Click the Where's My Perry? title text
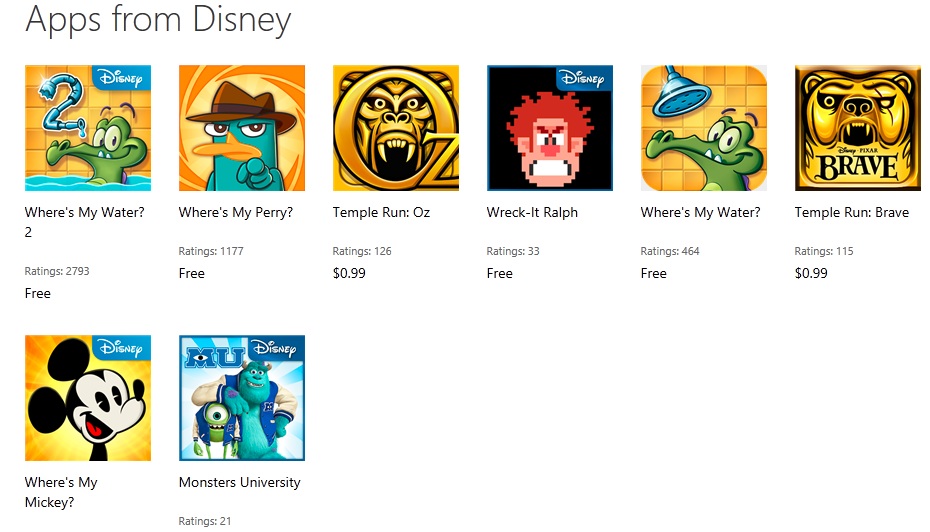This screenshot has height=532, width=930. coord(235,212)
